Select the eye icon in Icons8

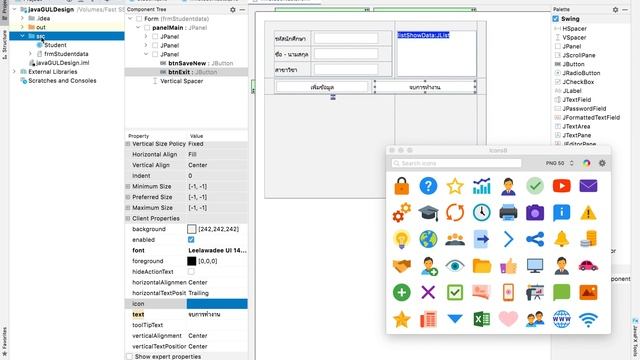pyautogui.click(x=455, y=266)
